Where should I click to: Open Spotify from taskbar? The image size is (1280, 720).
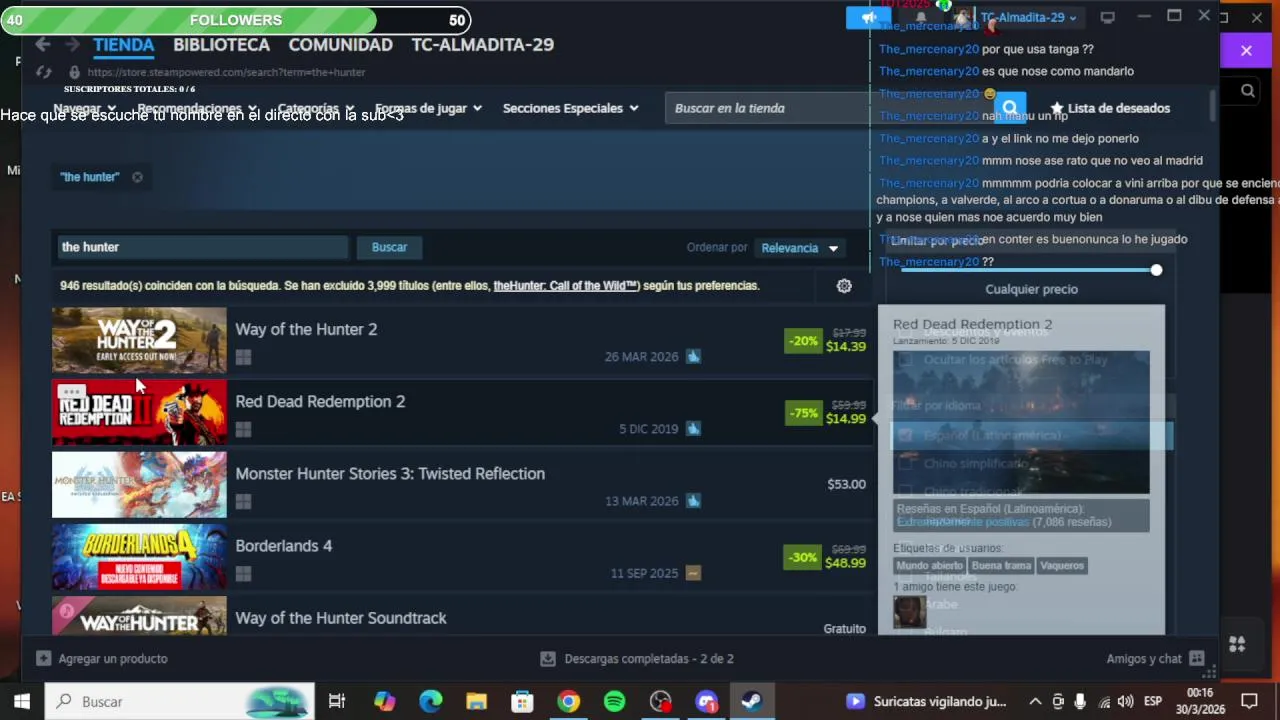(x=614, y=701)
